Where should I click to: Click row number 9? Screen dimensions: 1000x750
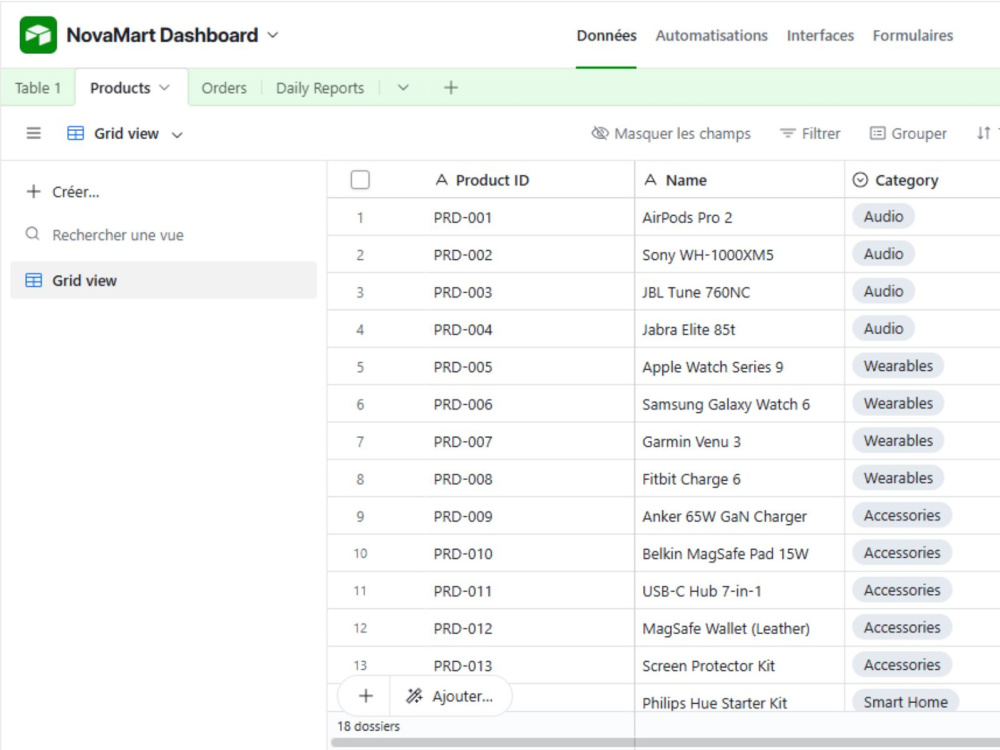[360, 516]
